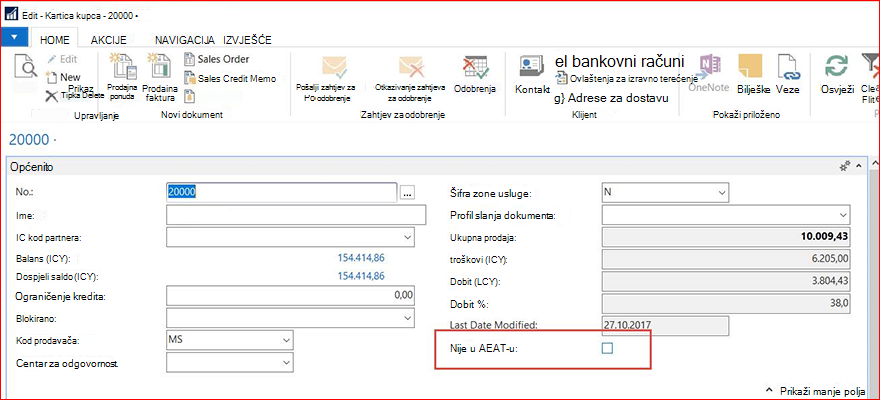The width and height of the screenshot is (880, 400).
Task: Toggle the Nije u AEAT-u checkbox
Action: click(x=607, y=349)
